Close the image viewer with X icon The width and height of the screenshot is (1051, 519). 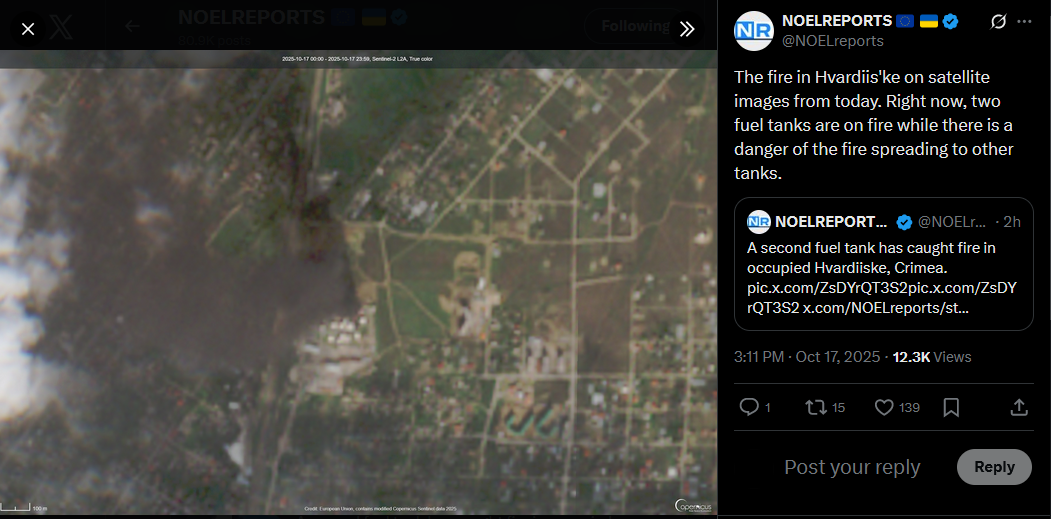[x=27, y=29]
